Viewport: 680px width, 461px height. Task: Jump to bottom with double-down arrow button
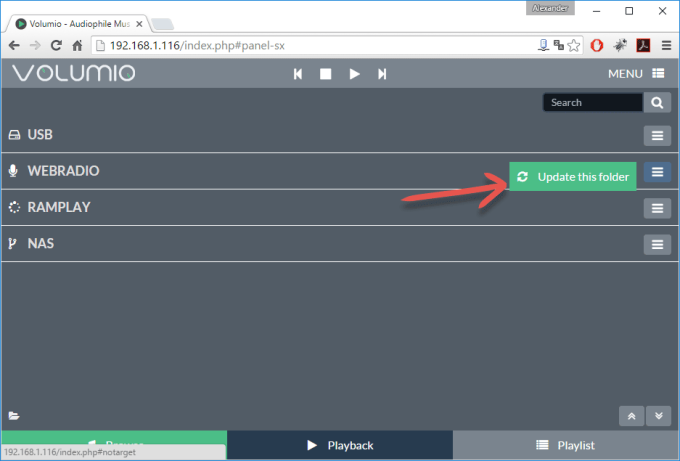point(658,416)
